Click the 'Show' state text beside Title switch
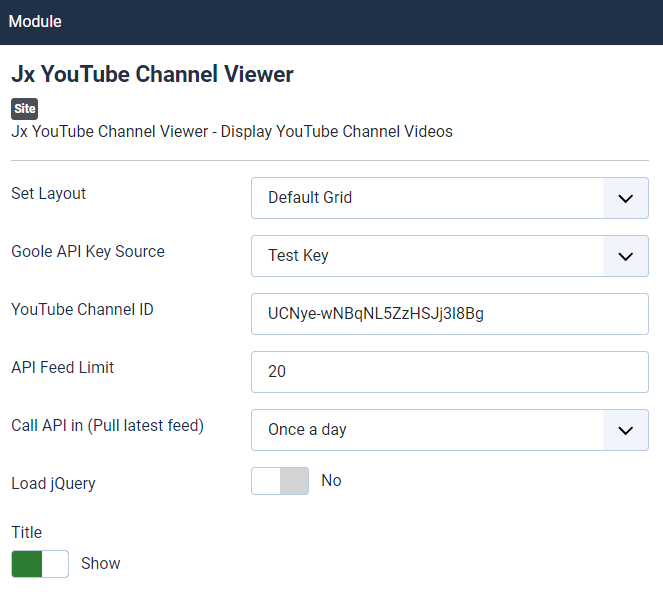The height and width of the screenshot is (600, 663). coord(100,564)
